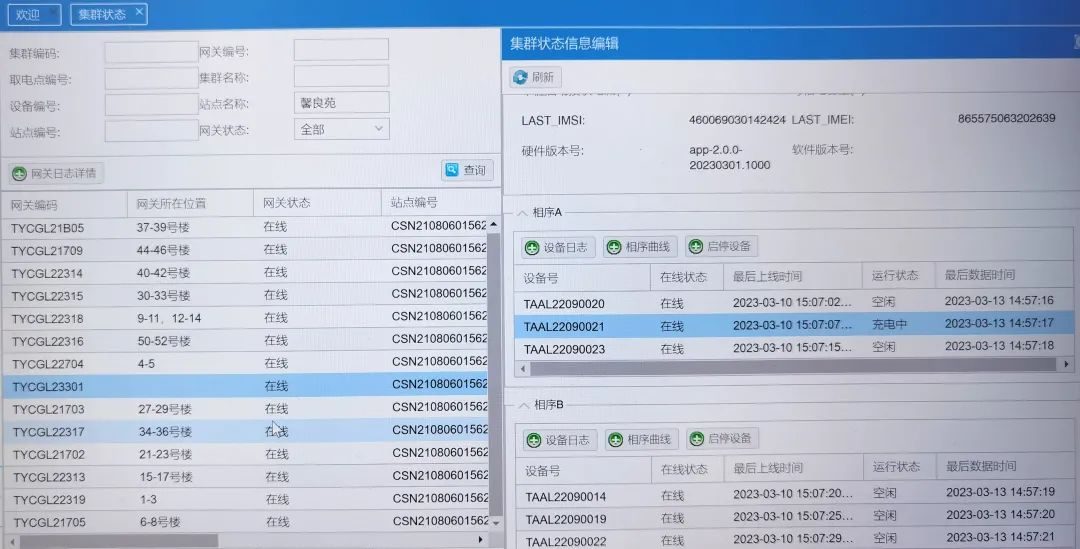This screenshot has height=549, width=1080.
Task: Click the 集群编码 input field
Action: click(151, 52)
